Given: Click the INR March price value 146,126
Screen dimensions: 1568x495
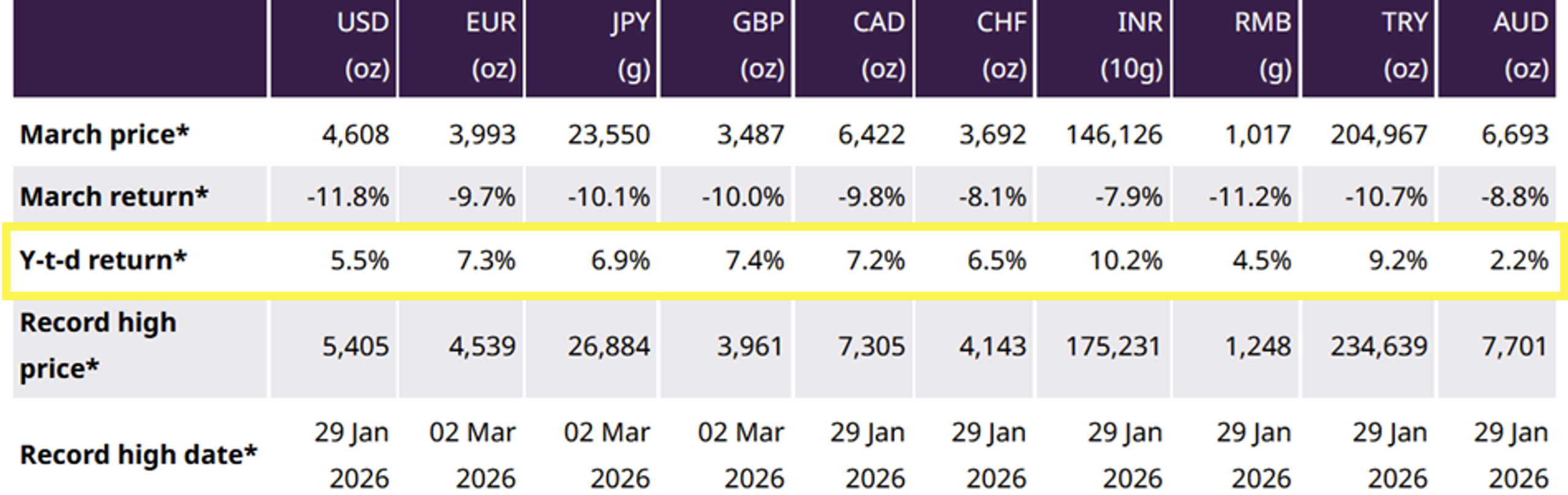Looking at the screenshot, I should 1113,135.
